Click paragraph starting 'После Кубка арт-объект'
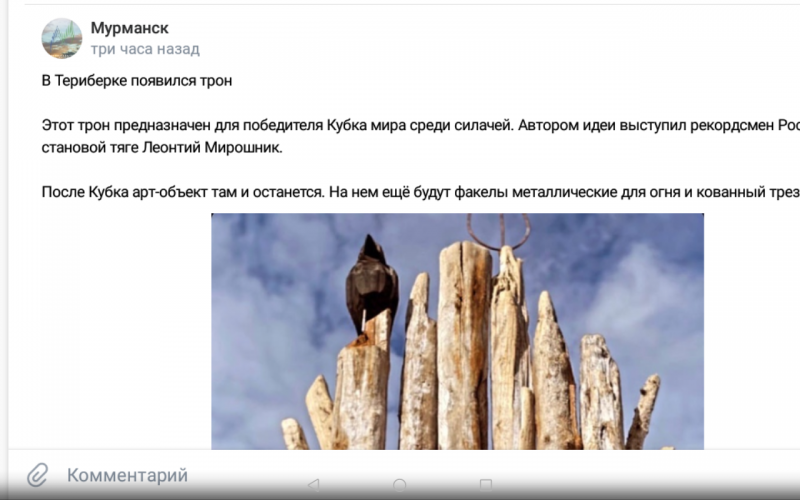The image size is (800, 500). 420,192
